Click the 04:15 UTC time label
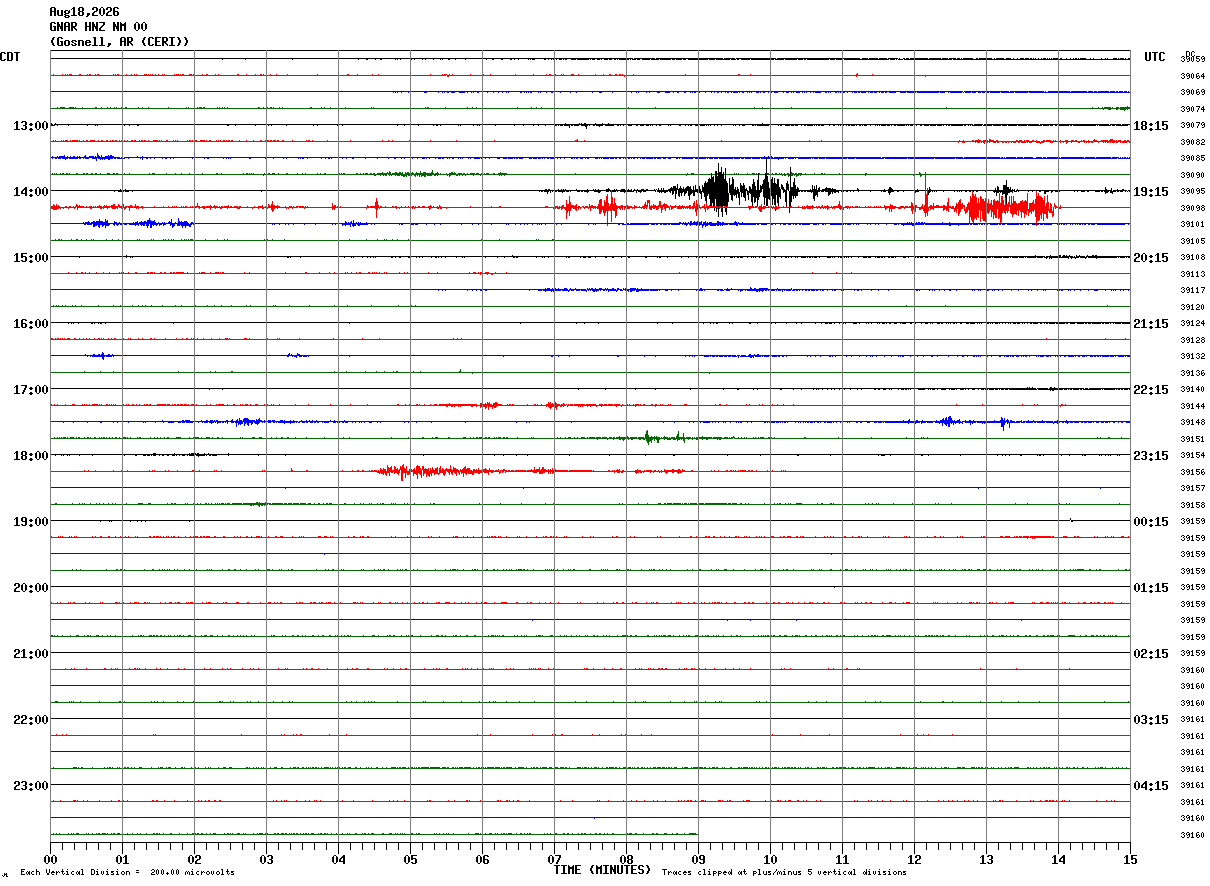The width and height of the screenshot is (1210, 886). click(x=1151, y=785)
